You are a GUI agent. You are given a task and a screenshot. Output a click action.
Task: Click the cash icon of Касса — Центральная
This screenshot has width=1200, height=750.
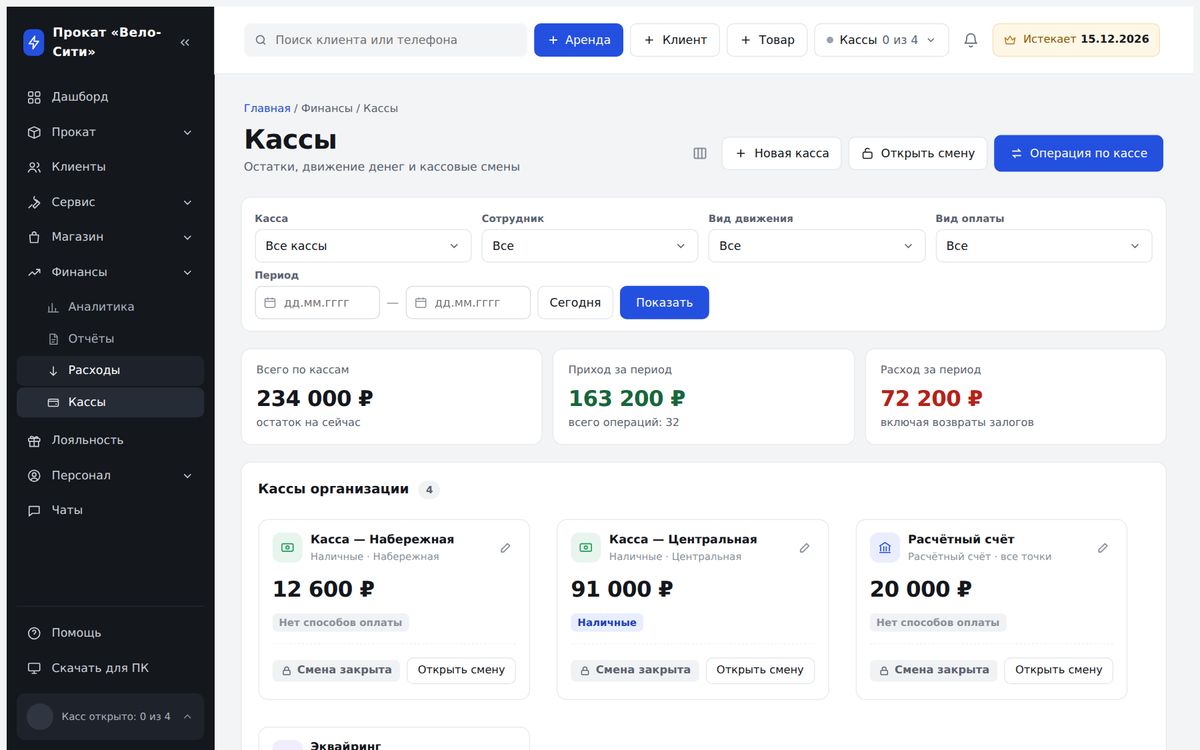[x=586, y=547]
